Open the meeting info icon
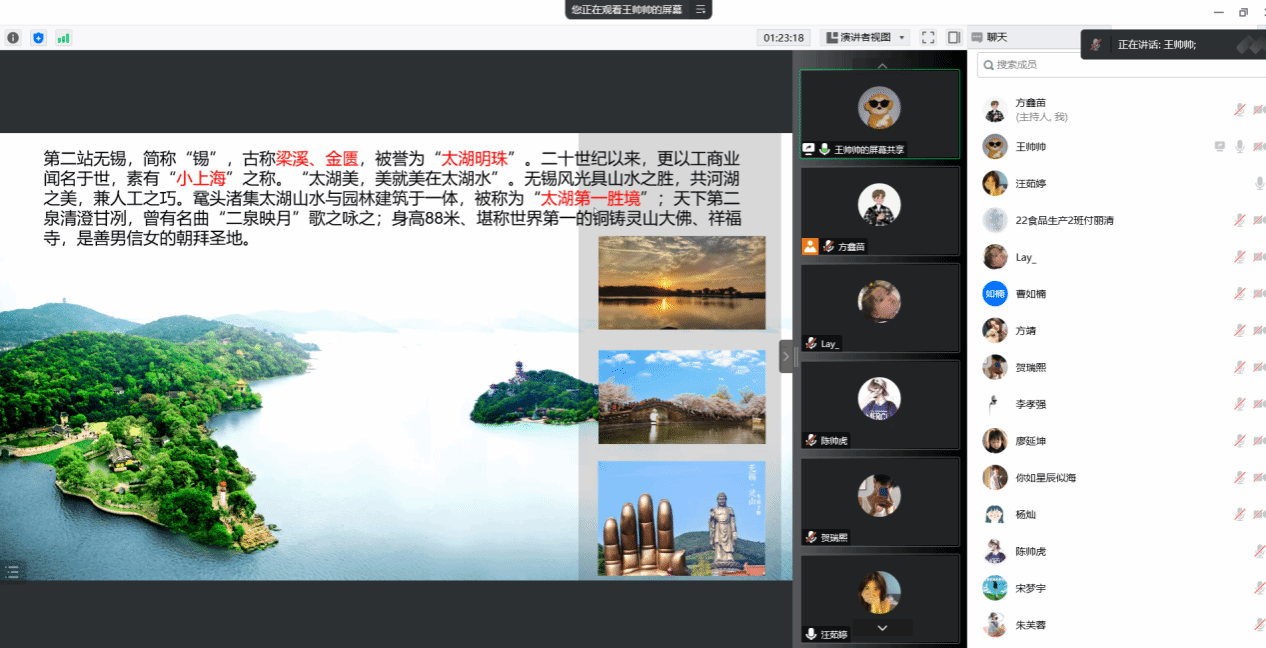Viewport: 1266px width, 648px height. click(x=13, y=38)
